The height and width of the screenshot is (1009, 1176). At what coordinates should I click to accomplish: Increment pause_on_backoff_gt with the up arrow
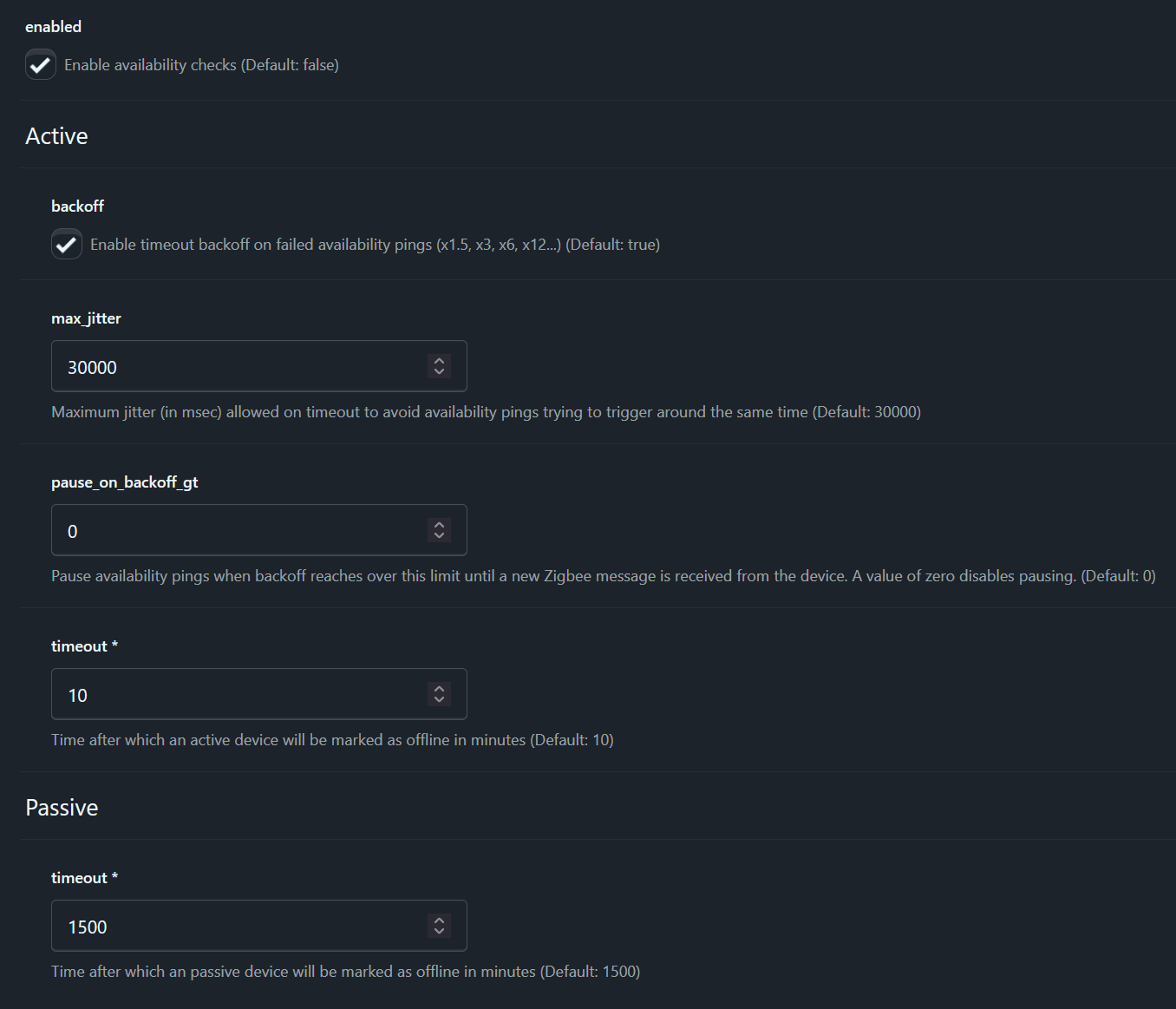pos(440,525)
